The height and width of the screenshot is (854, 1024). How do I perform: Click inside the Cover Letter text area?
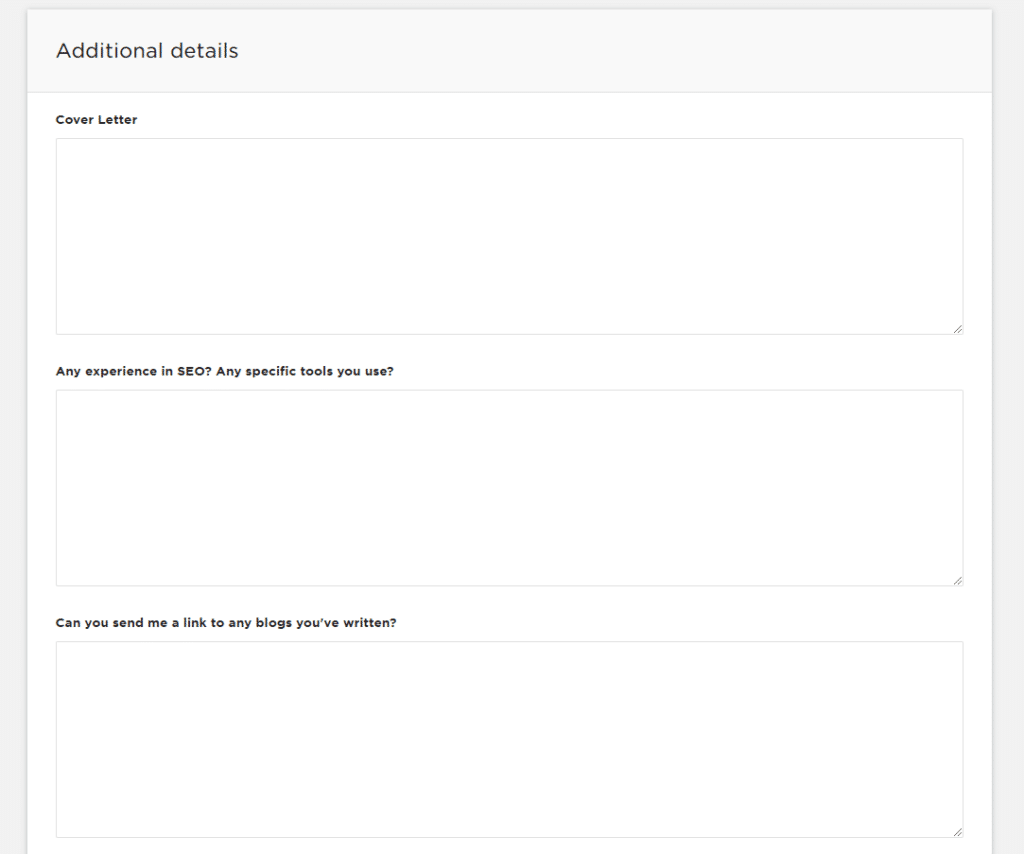509,235
